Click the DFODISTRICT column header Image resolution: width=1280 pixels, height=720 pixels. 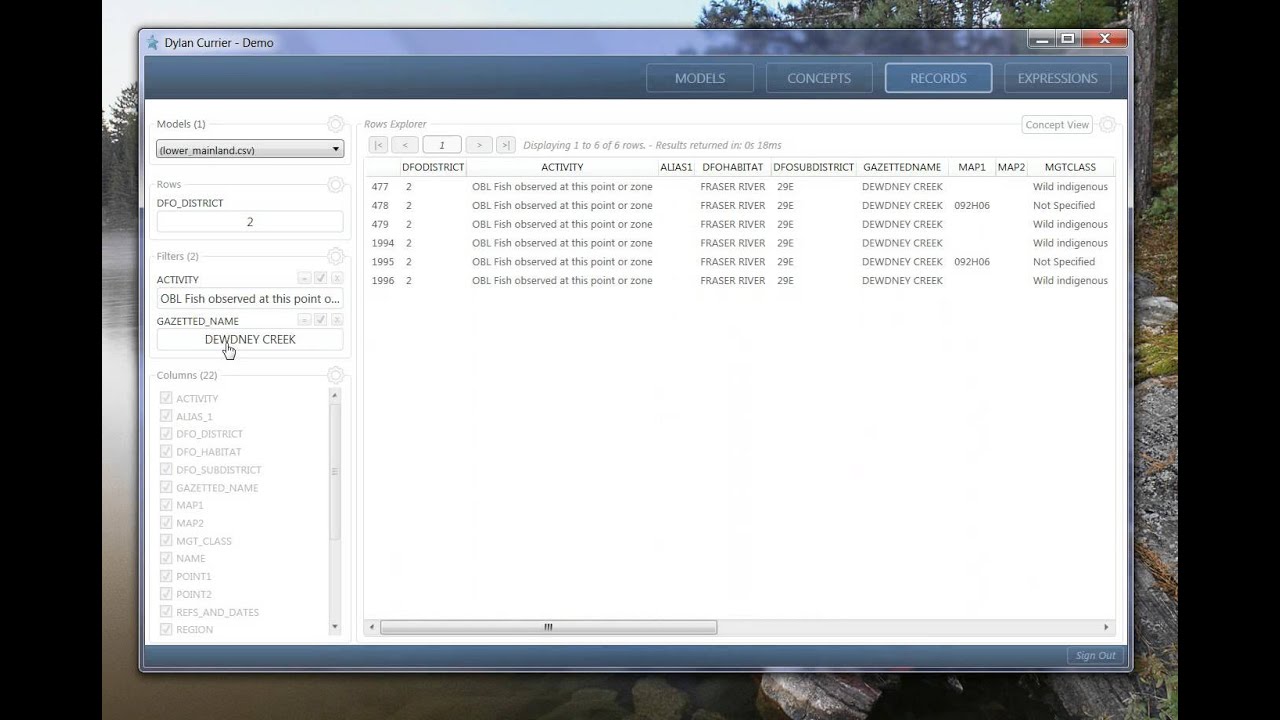[x=433, y=167]
